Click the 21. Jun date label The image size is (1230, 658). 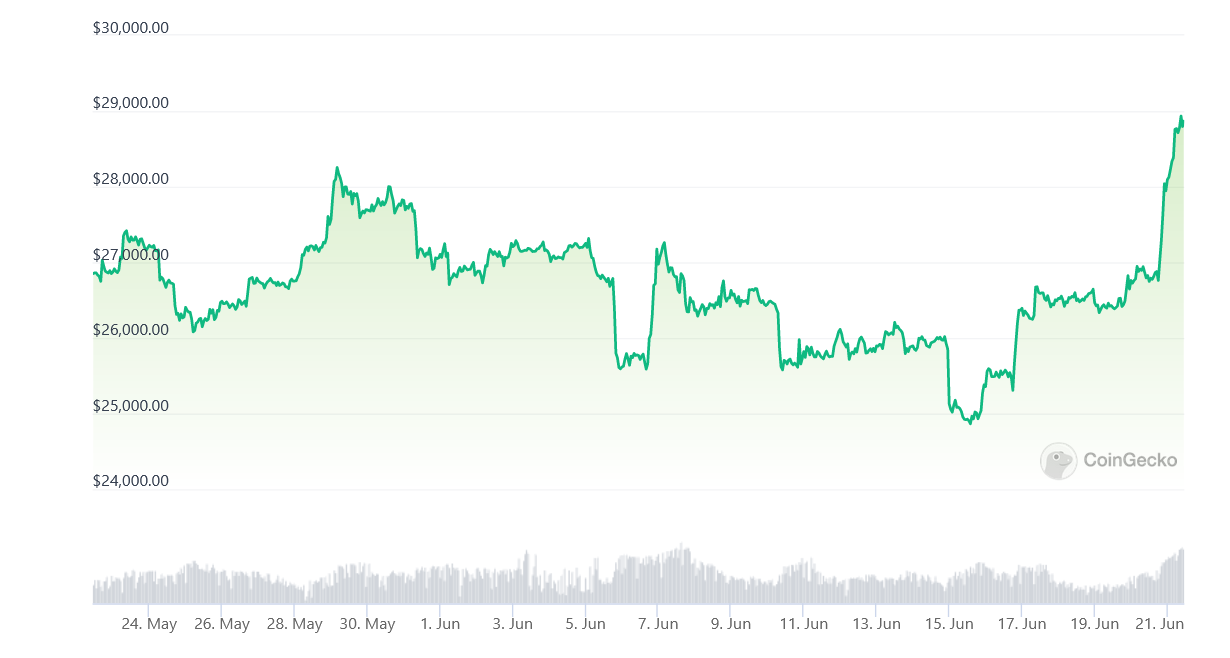[x=1160, y=624]
